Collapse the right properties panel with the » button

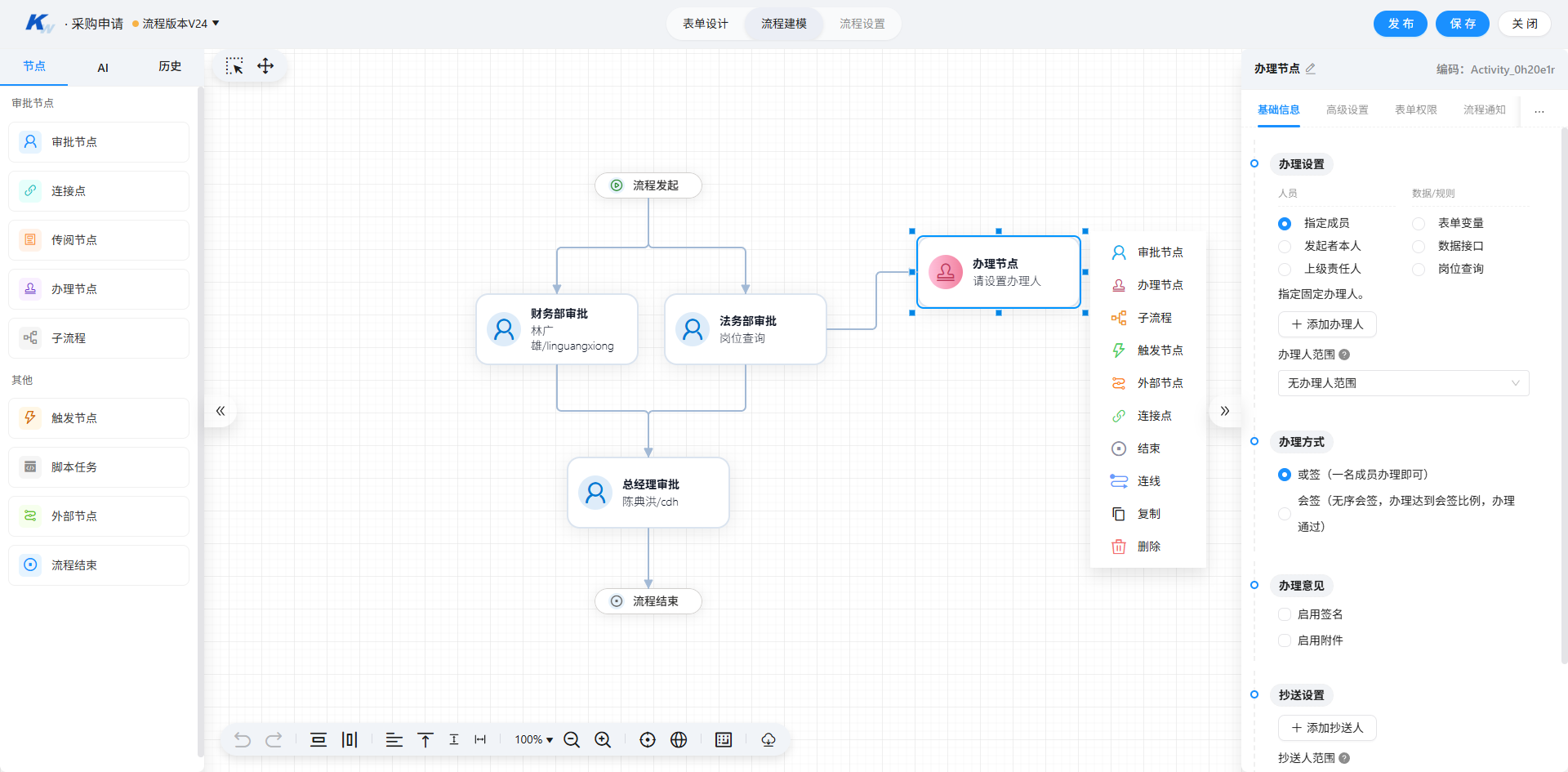click(x=1224, y=411)
